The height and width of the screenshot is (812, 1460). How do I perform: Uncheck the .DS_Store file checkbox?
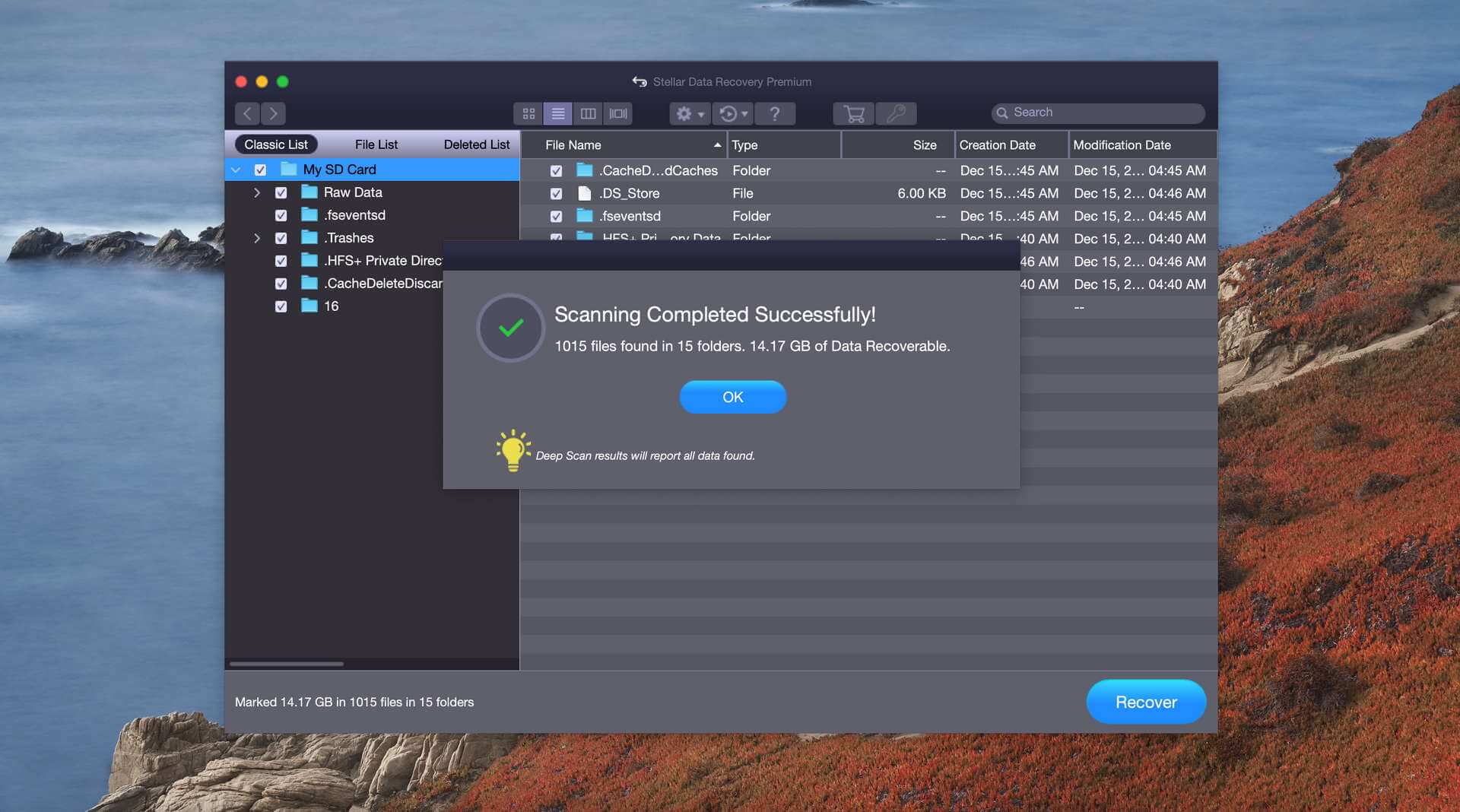[x=556, y=194]
